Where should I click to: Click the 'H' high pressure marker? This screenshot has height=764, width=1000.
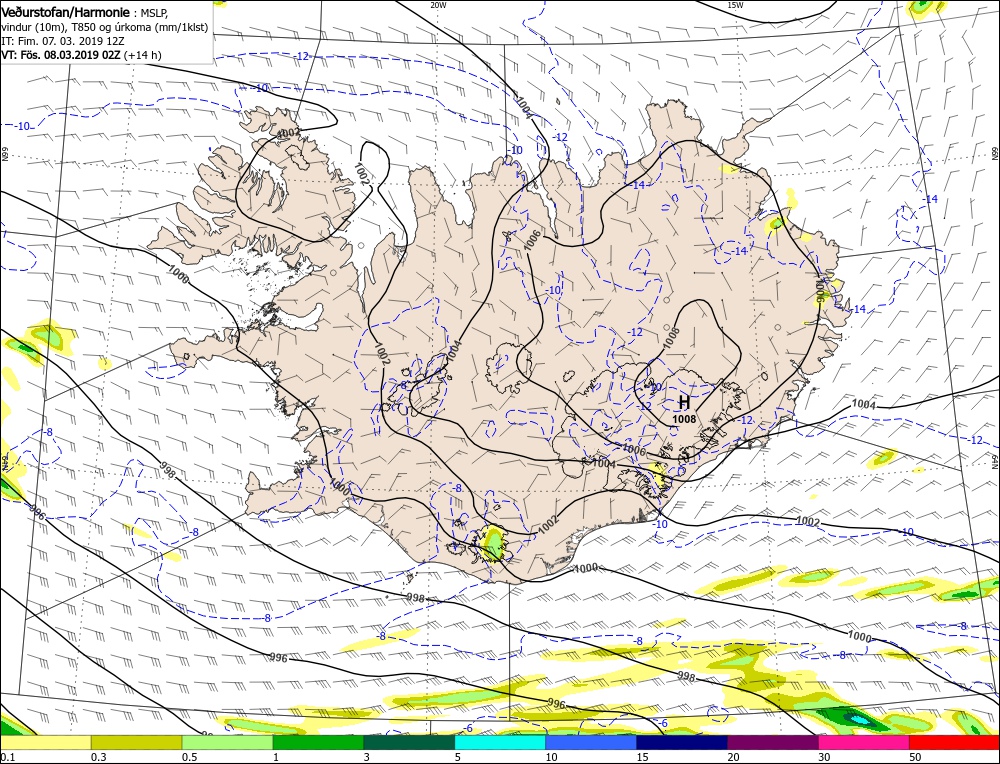(x=684, y=402)
